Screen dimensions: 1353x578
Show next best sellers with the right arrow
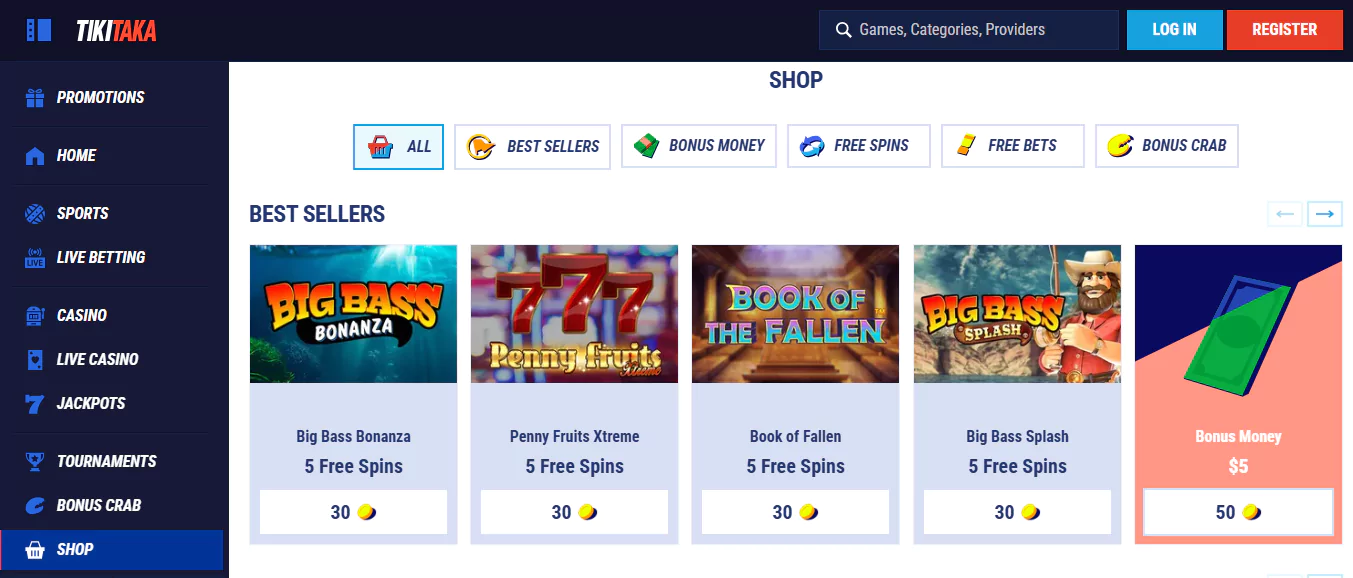tap(1325, 214)
